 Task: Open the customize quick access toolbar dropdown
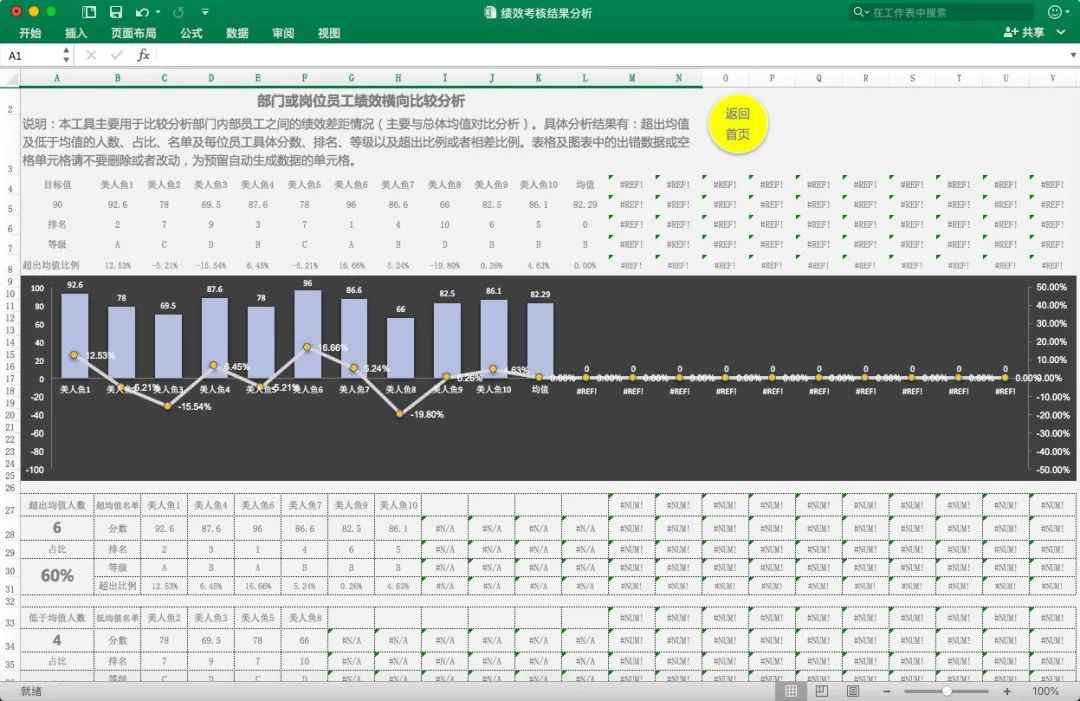[x=205, y=12]
